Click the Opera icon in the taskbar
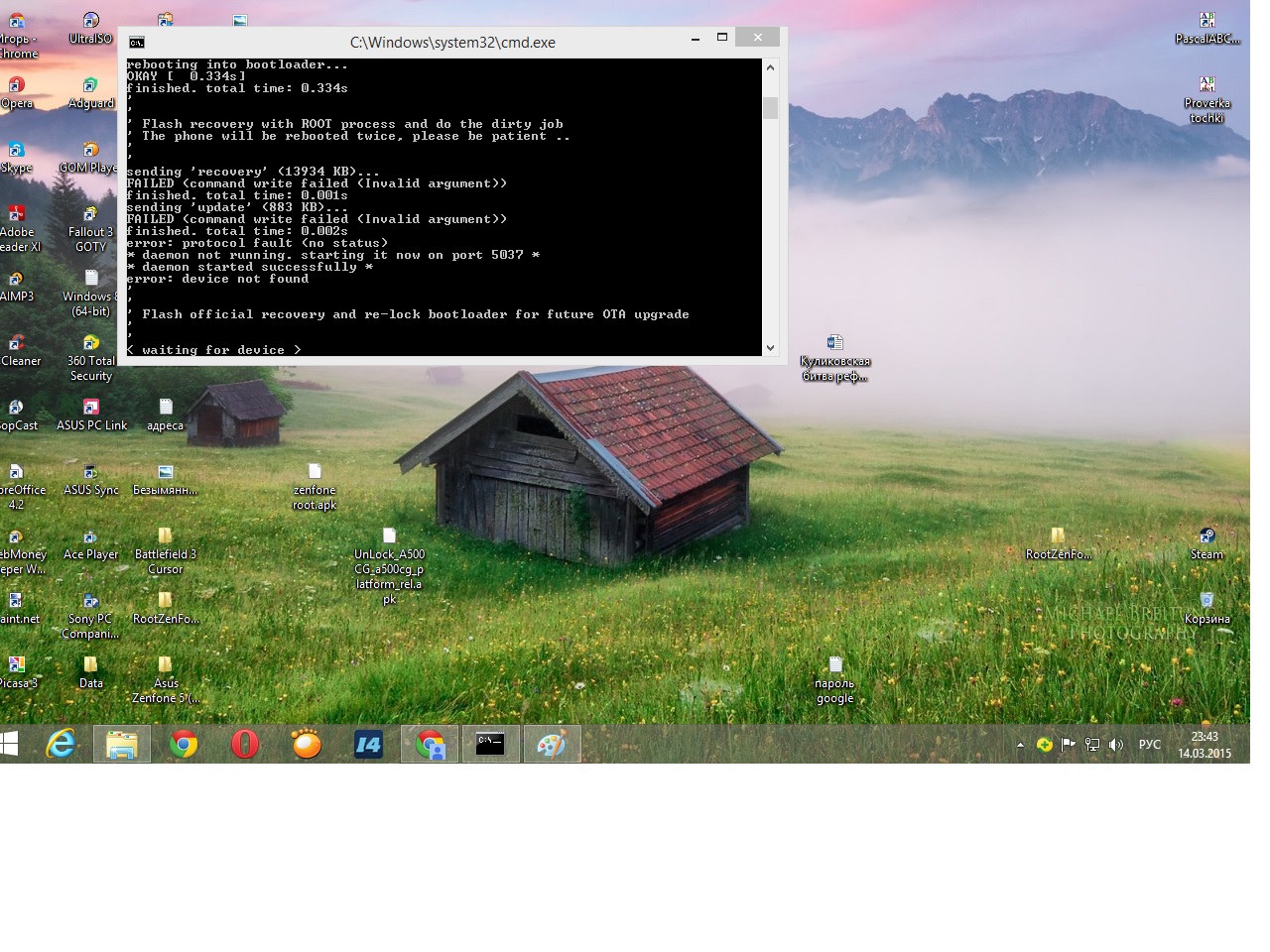The image size is (1270, 952). [245, 744]
